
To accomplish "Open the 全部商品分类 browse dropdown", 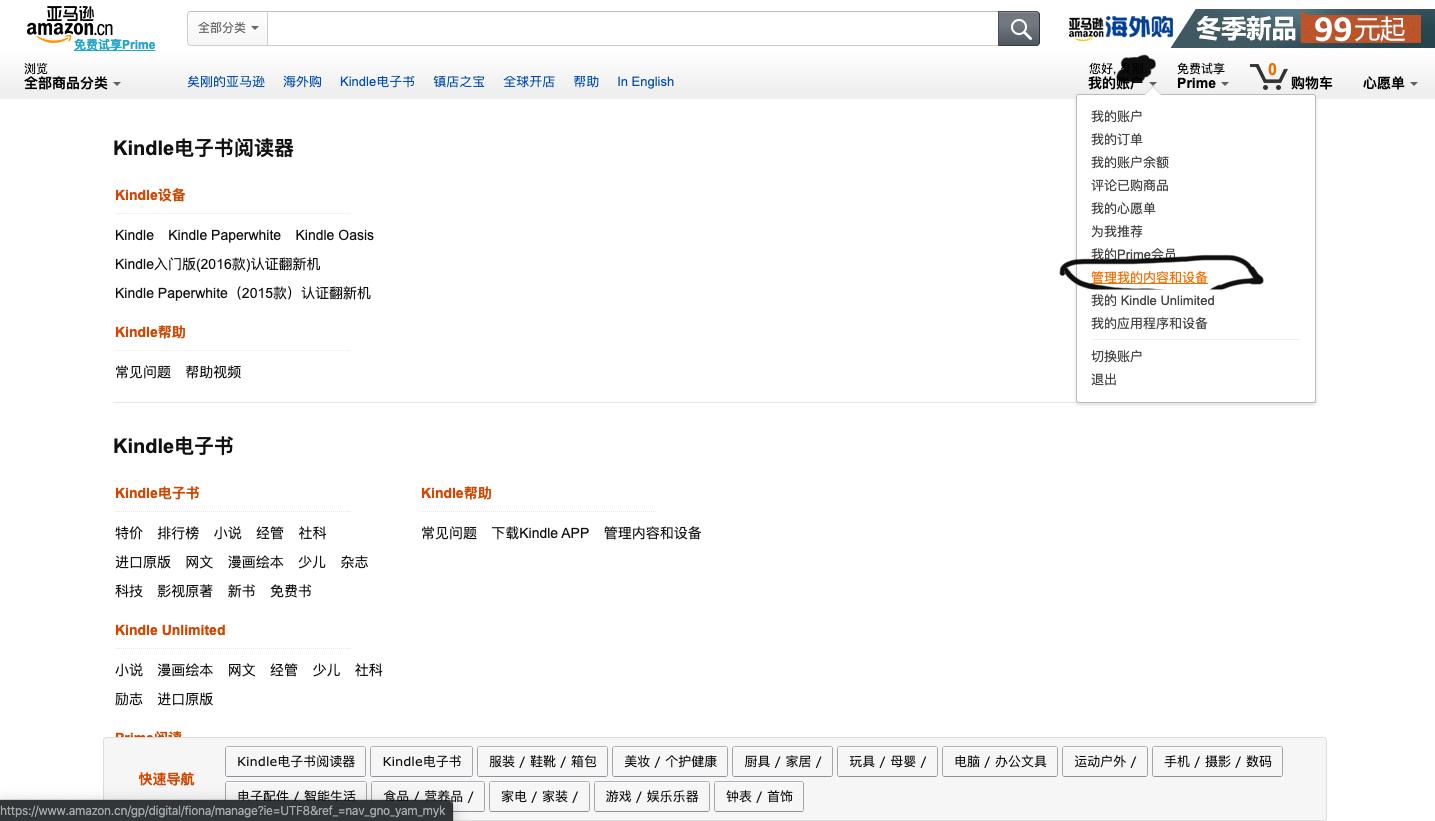I will tap(70, 83).
